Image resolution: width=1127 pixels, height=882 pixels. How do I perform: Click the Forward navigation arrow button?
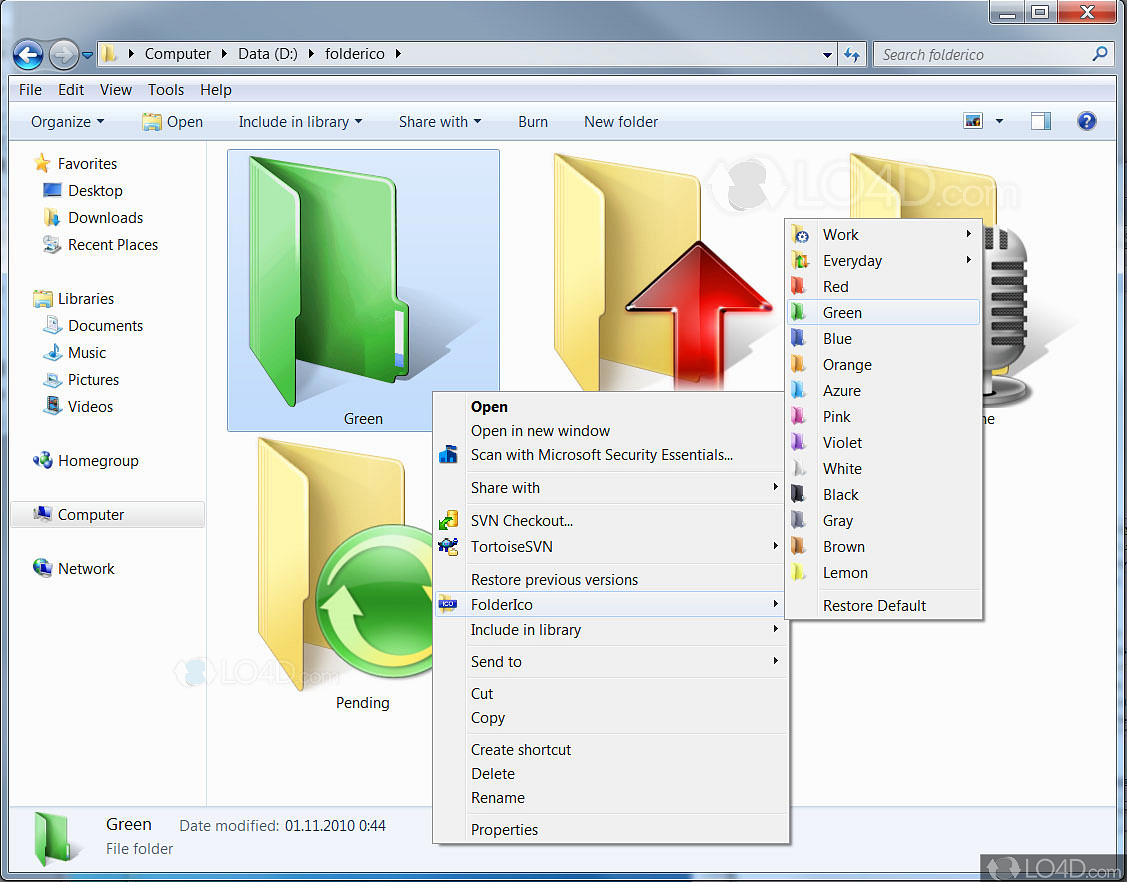pos(63,55)
